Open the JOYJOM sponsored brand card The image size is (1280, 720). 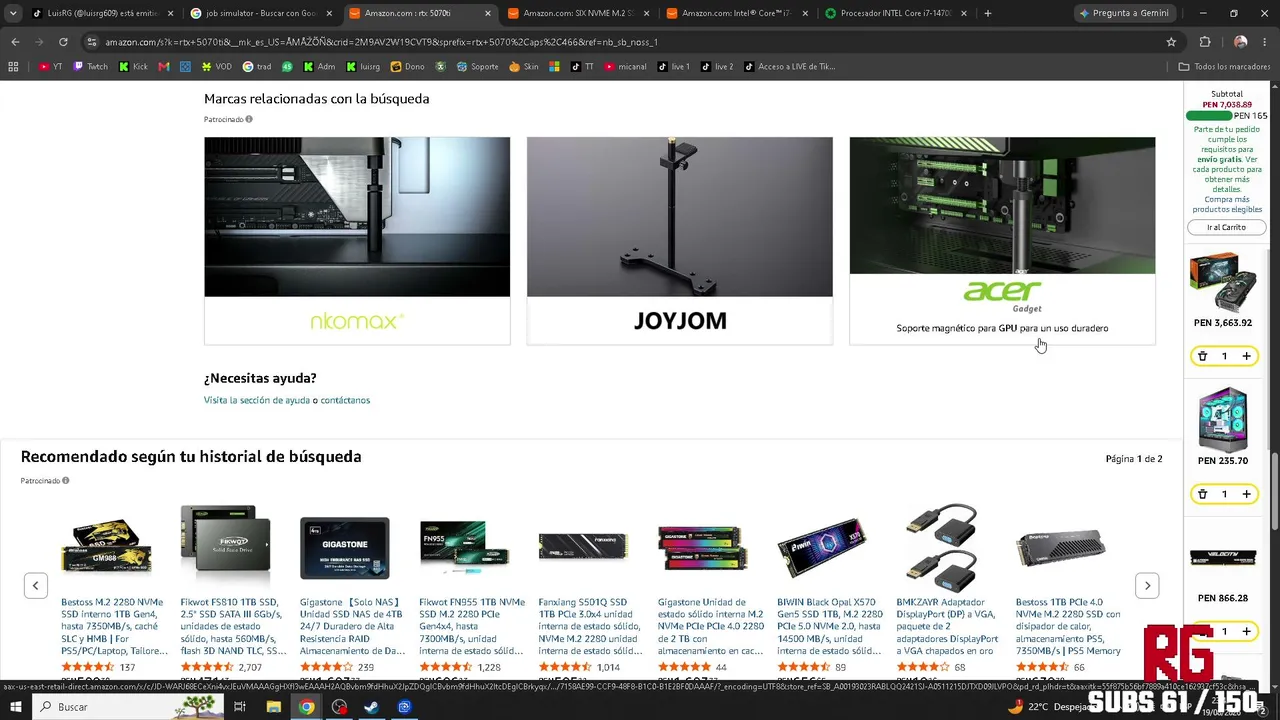[680, 241]
